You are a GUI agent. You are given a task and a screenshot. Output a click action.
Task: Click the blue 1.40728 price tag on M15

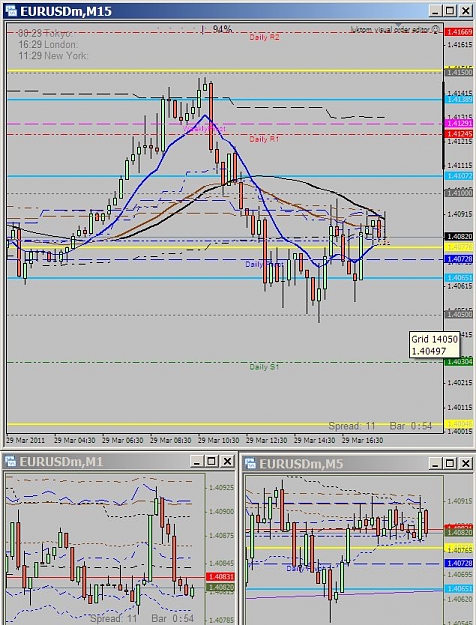click(459, 259)
